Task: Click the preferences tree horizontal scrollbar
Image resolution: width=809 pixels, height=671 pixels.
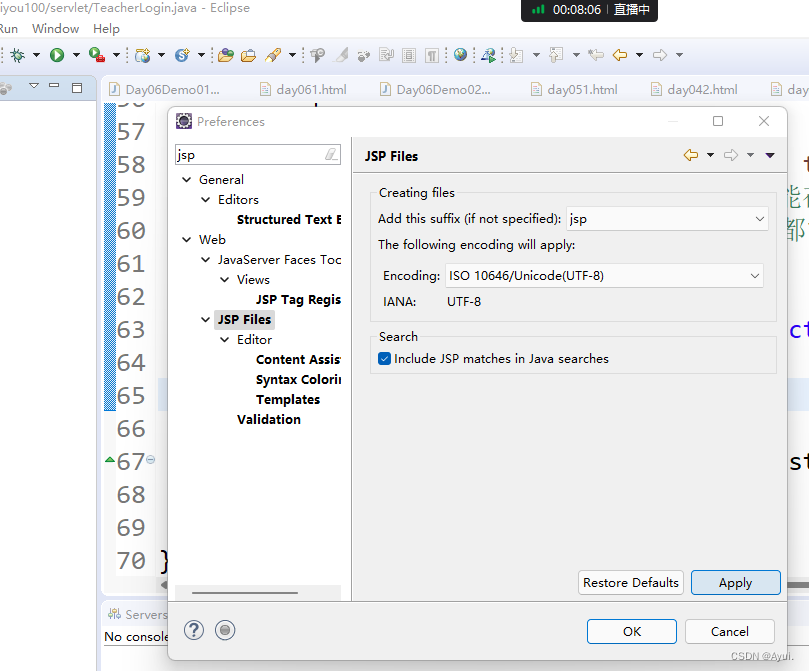Action: 245,593
